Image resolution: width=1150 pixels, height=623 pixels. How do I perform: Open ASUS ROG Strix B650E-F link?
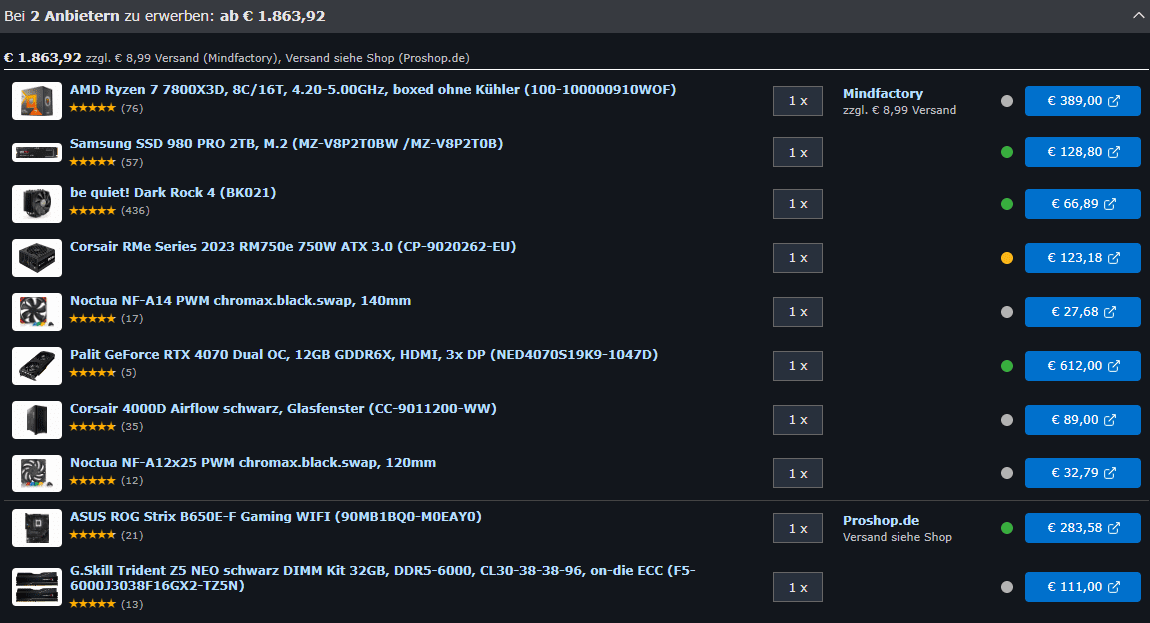click(x=276, y=517)
